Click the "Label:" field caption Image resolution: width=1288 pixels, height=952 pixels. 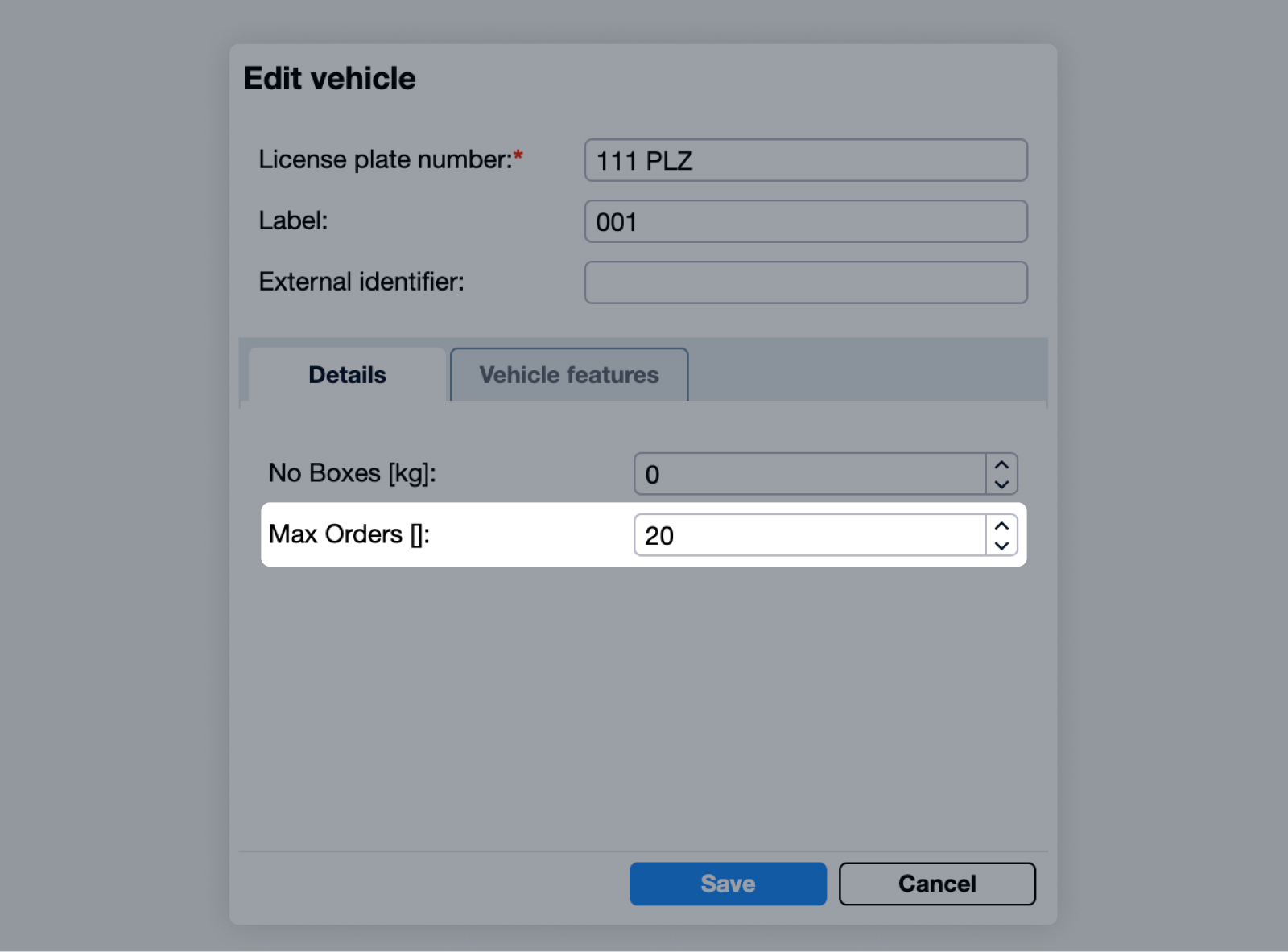[x=293, y=220]
